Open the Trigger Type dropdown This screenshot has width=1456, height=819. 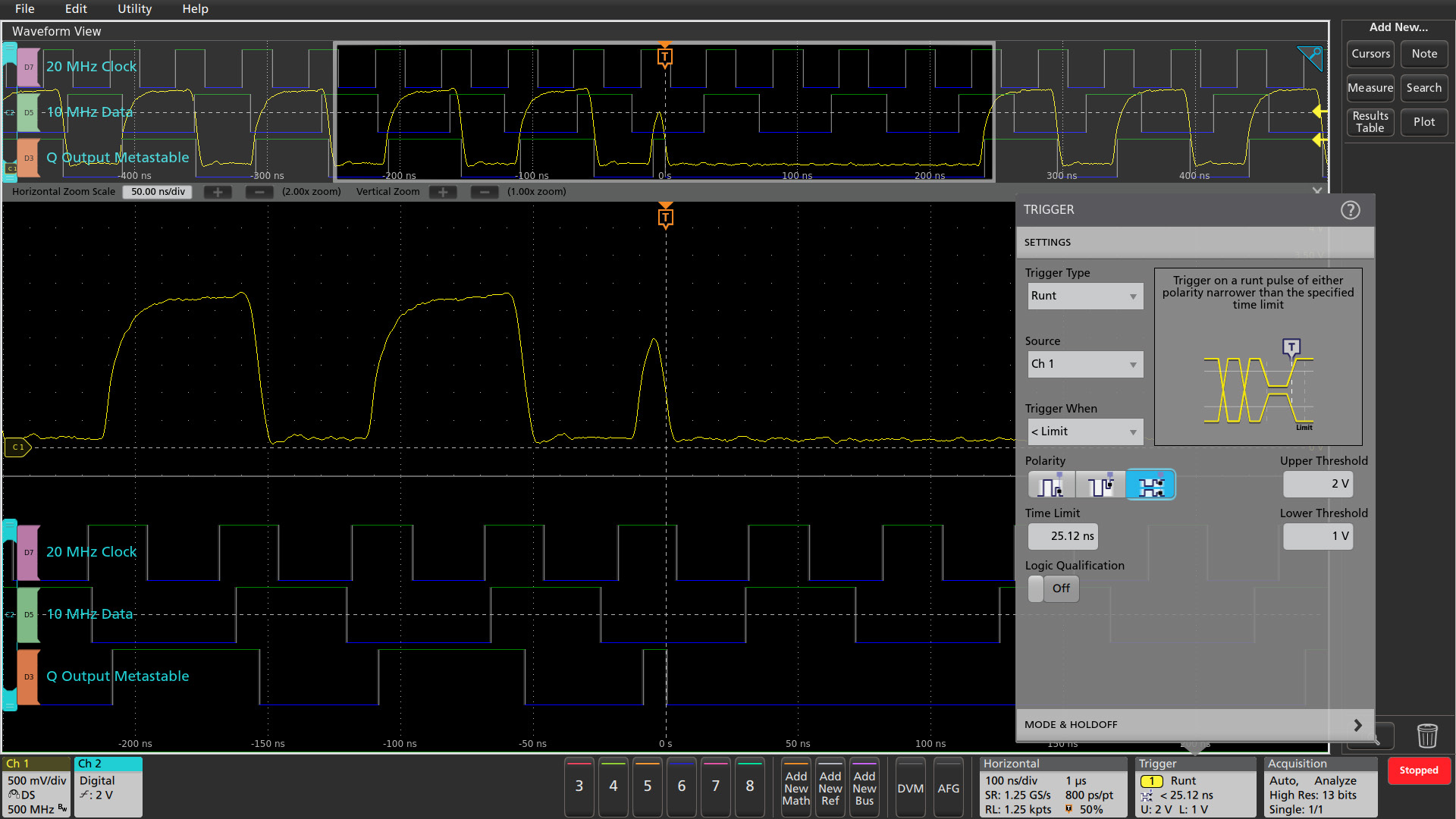click(1084, 294)
